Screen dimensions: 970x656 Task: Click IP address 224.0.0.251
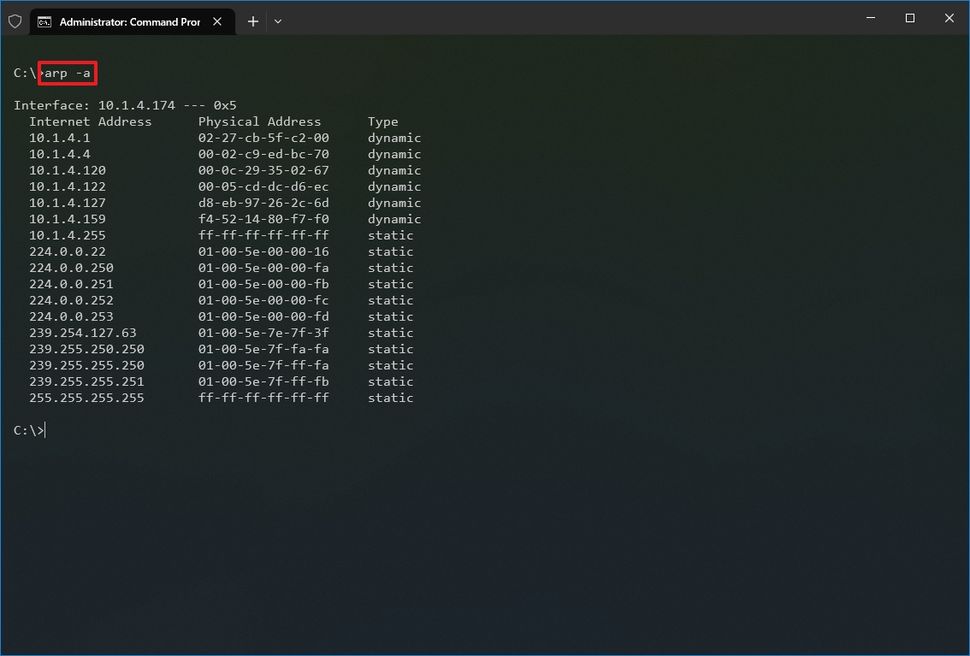(71, 284)
